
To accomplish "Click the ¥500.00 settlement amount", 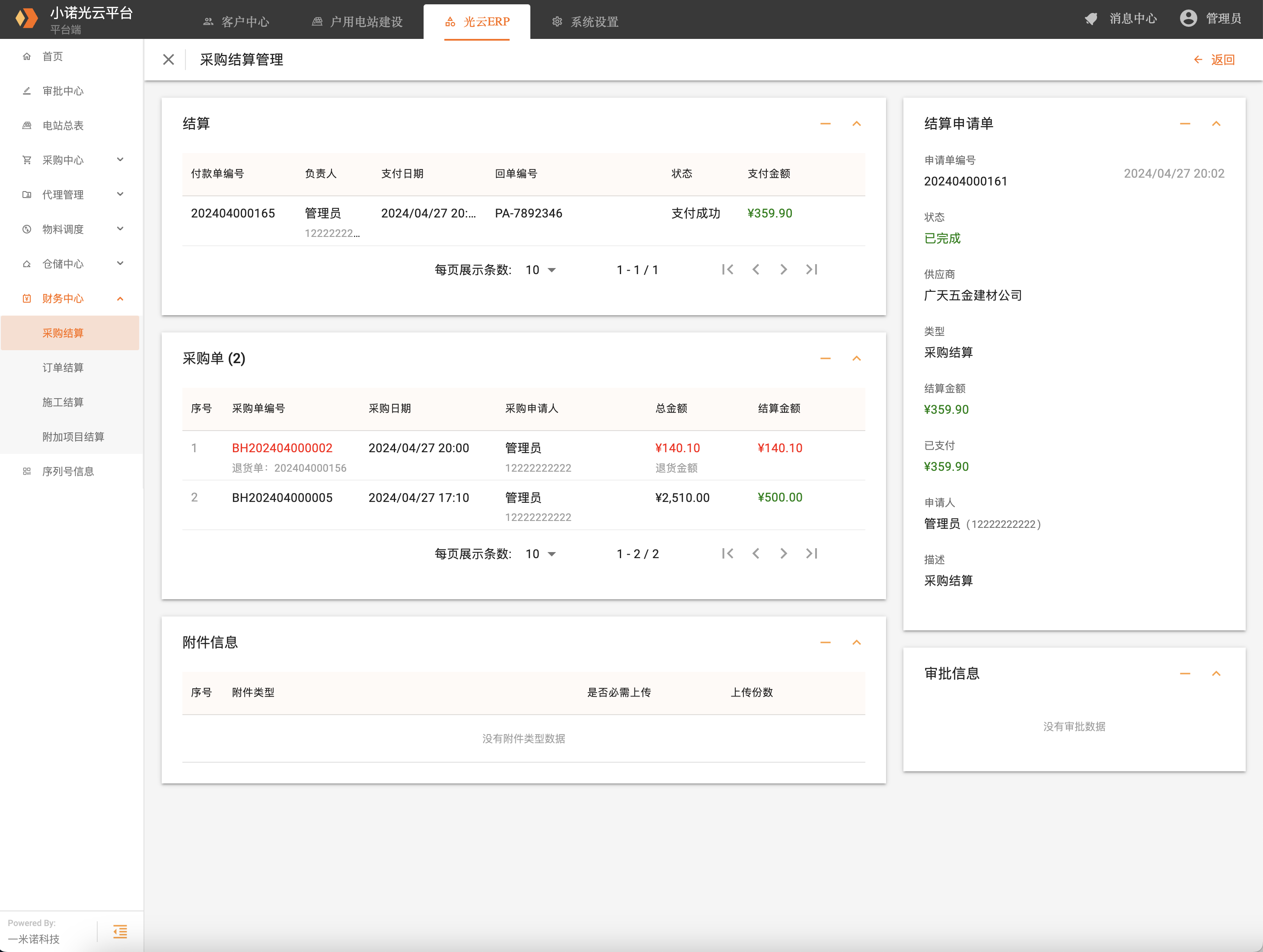I will click(x=780, y=498).
